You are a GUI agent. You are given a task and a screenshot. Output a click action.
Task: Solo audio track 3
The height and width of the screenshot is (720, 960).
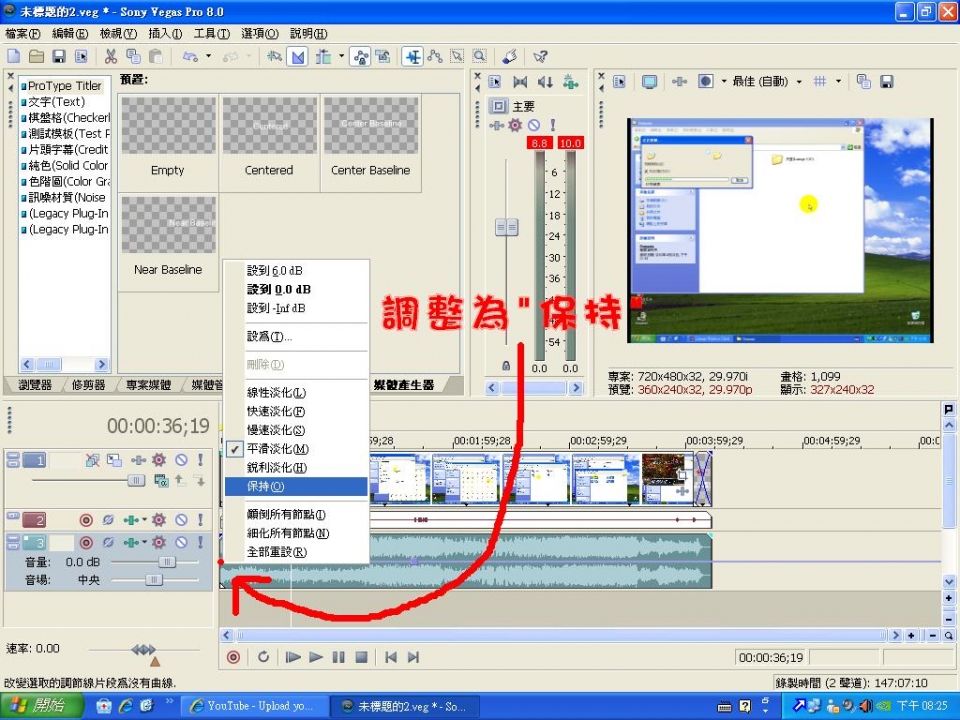coord(200,543)
